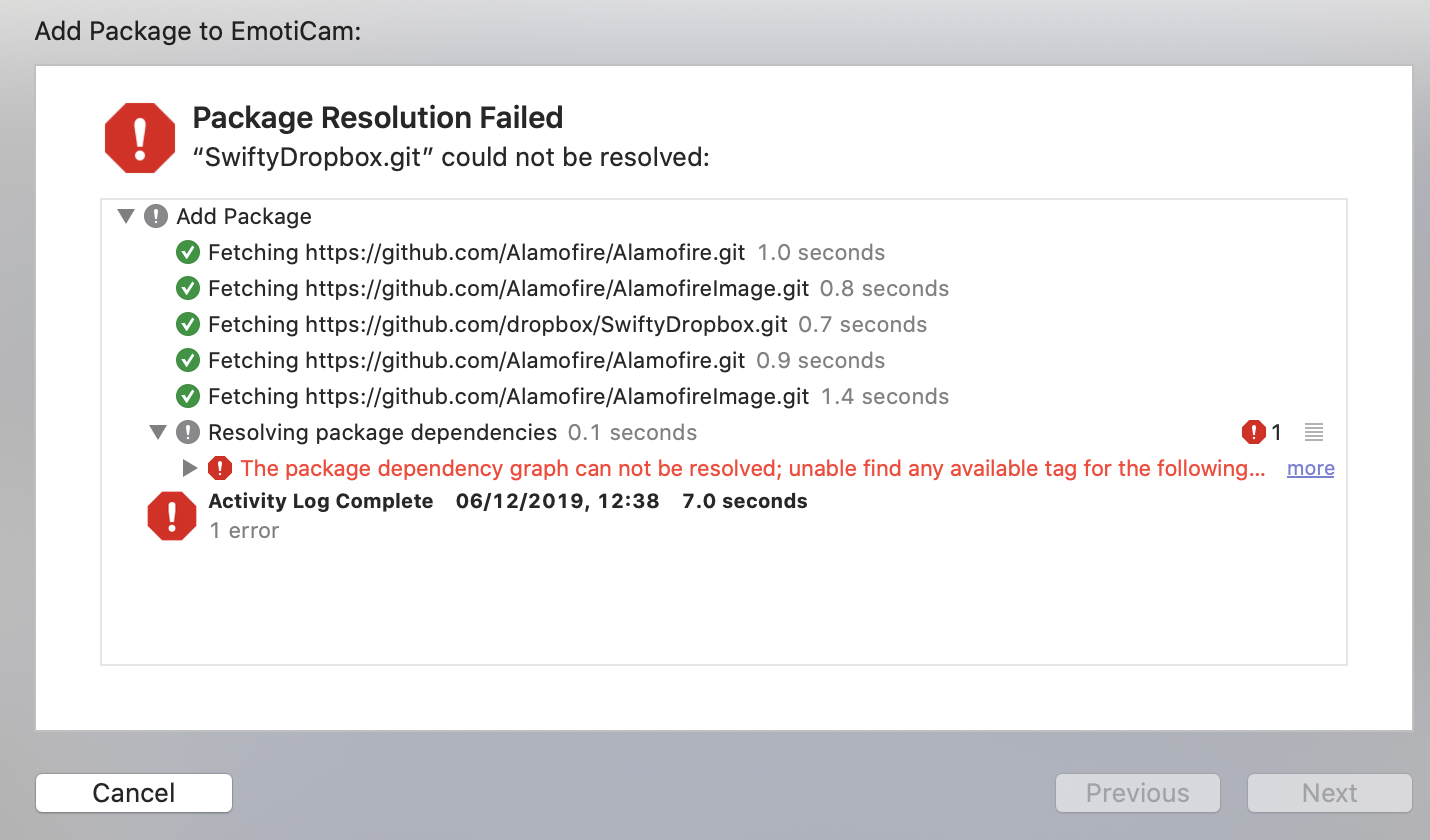
Task: Click the disabled Next button
Action: [x=1329, y=792]
